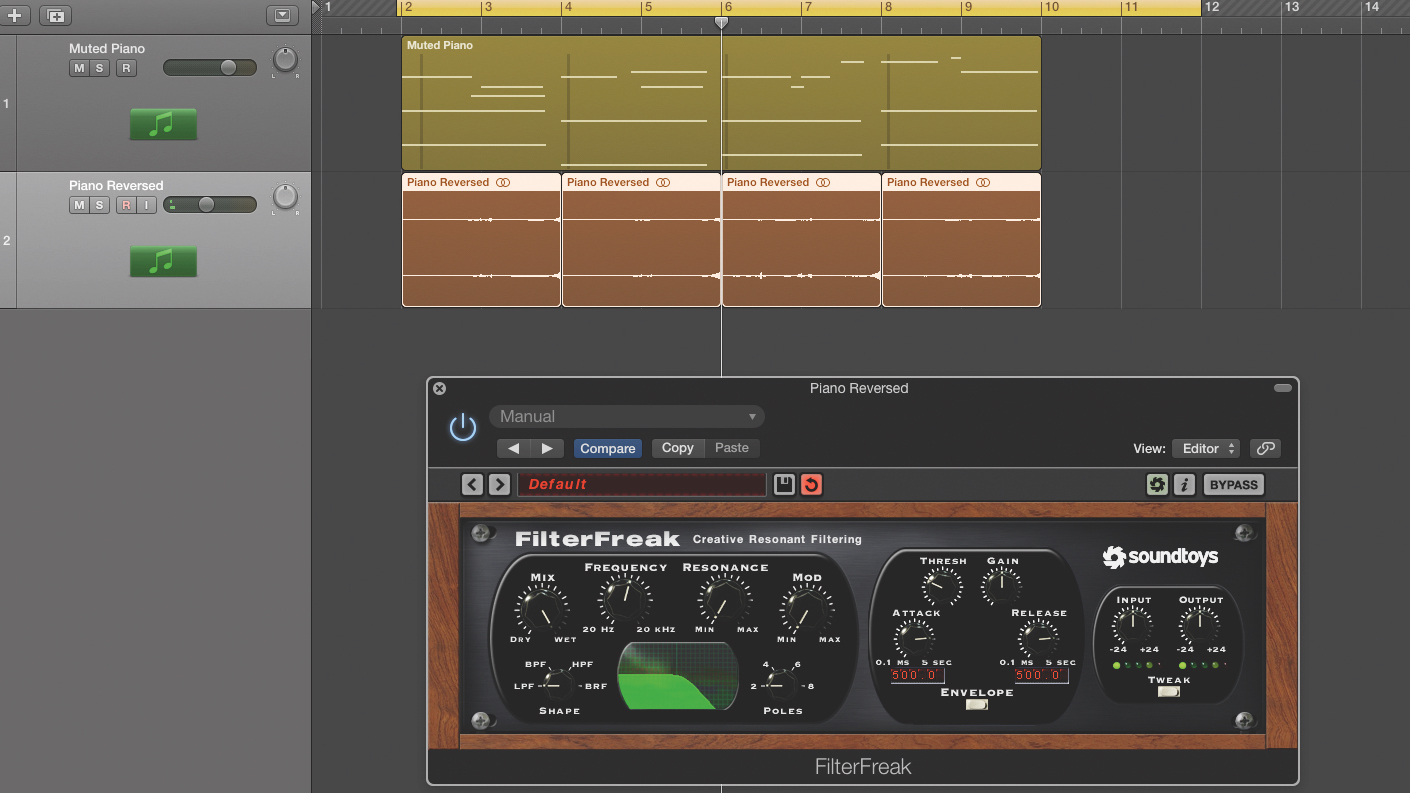Click the Envelope modulation mode button

pyautogui.click(x=977, y=705)
